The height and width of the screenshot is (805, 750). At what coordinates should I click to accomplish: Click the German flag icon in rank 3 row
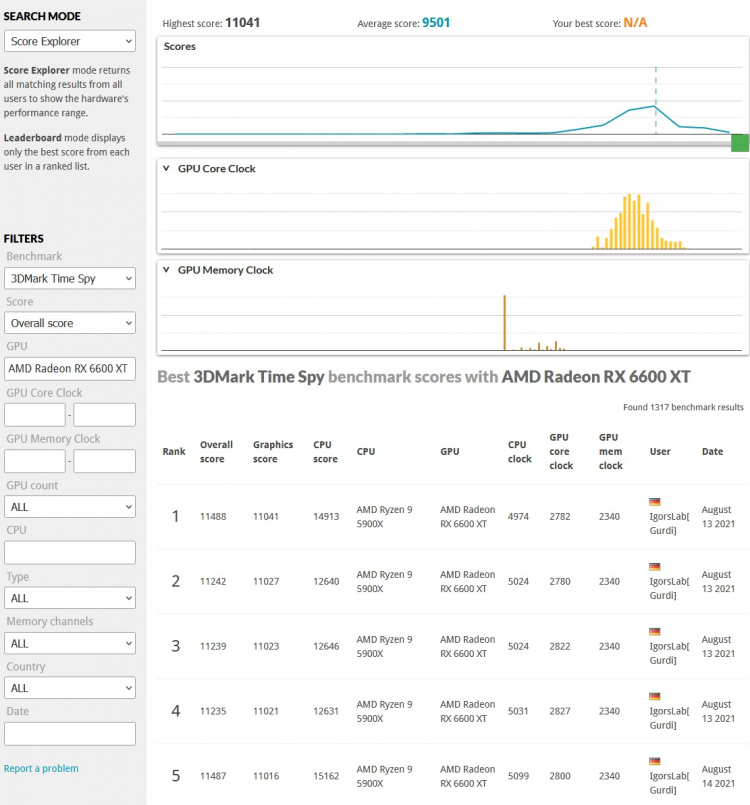pyautogui.click(x=655, y=631)
